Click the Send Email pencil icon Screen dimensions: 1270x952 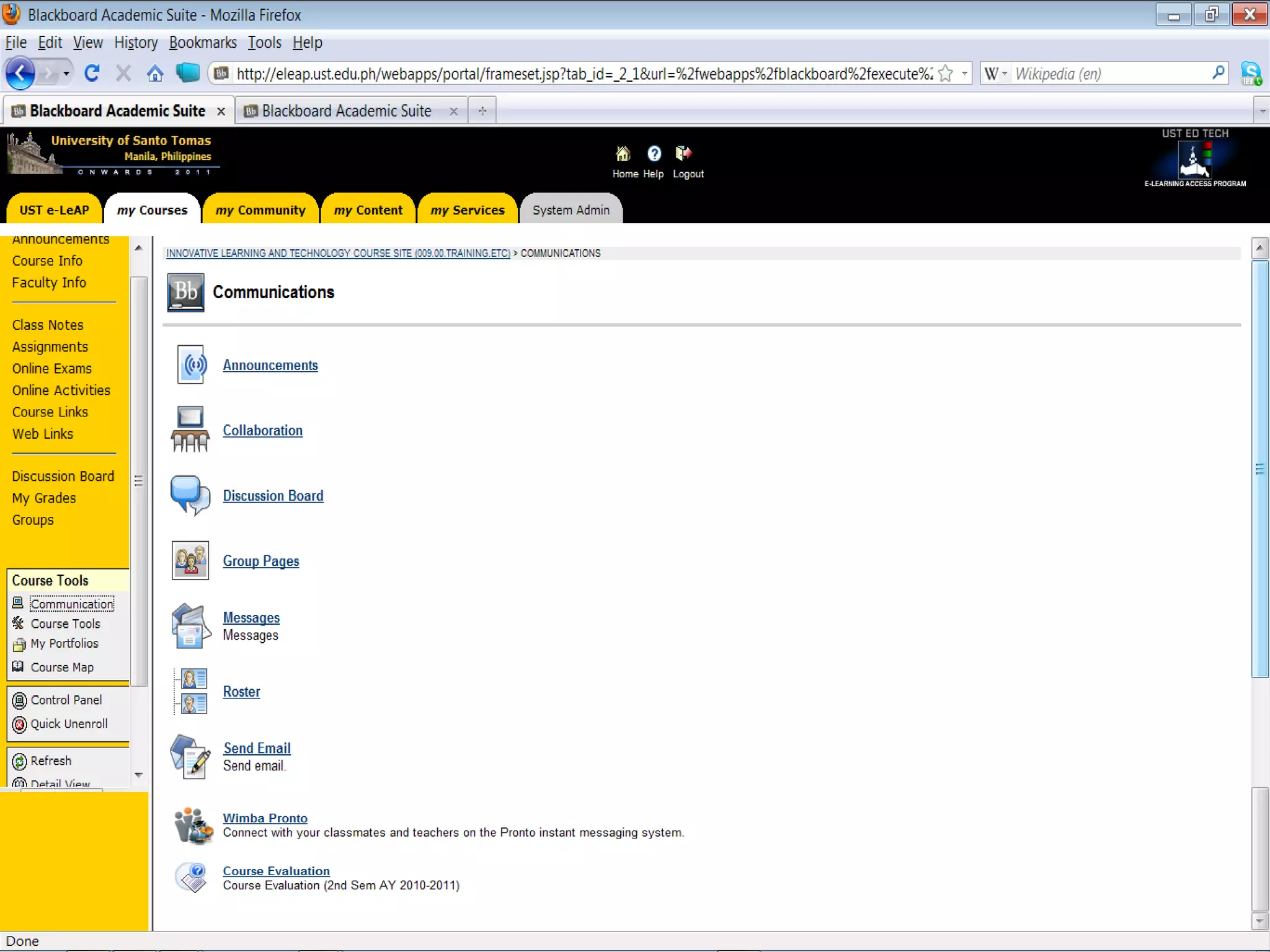coord(190,756)
